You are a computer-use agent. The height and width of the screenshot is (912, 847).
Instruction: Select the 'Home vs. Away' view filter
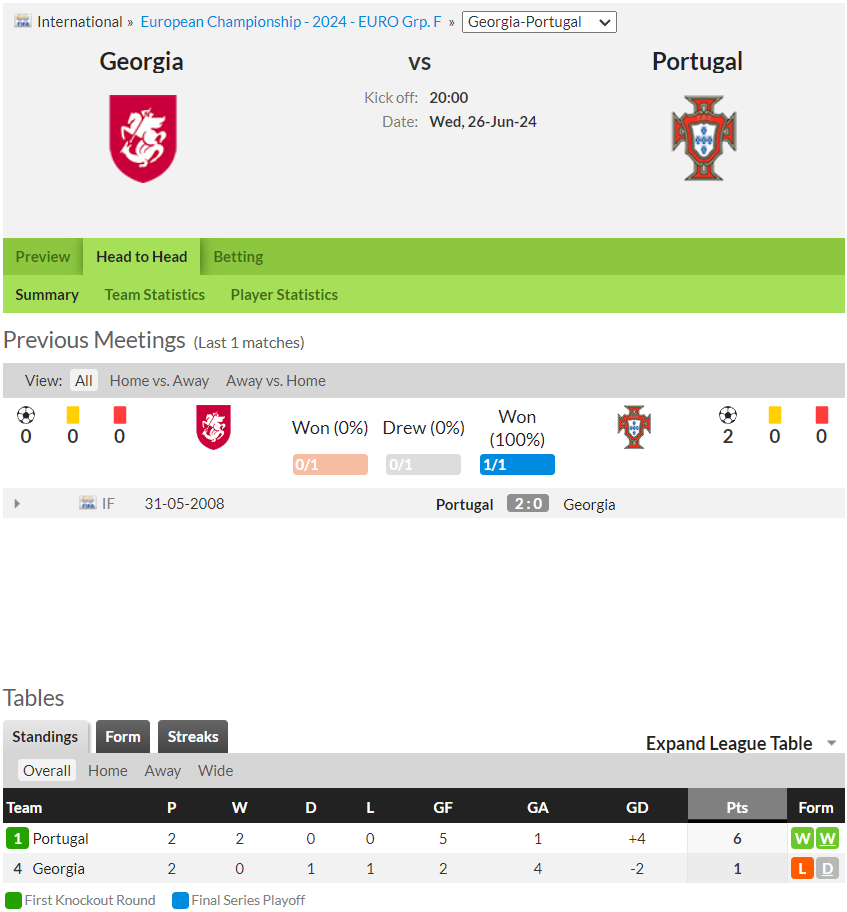coord(159,381)
